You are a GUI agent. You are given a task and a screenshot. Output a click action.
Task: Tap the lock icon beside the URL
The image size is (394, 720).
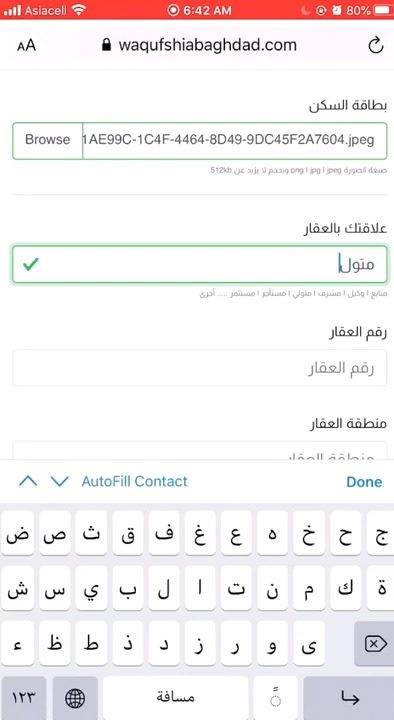click(107, 45)
